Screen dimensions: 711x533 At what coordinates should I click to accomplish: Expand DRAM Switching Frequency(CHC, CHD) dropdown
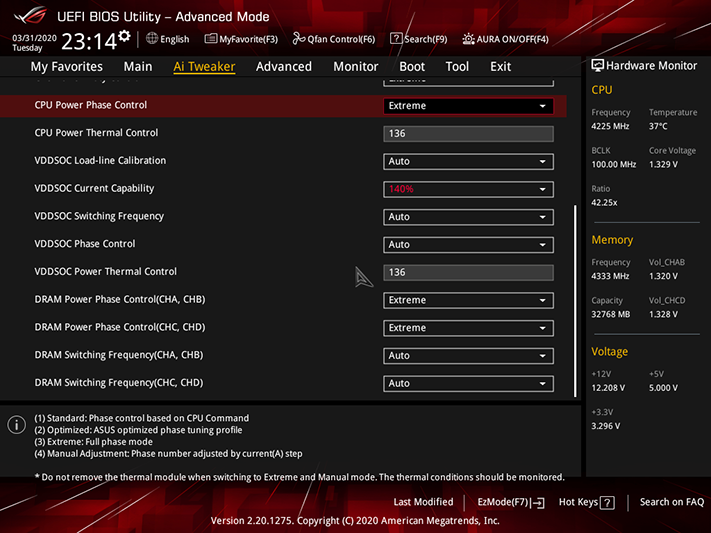pyautogui.click(x=468, y=383)
